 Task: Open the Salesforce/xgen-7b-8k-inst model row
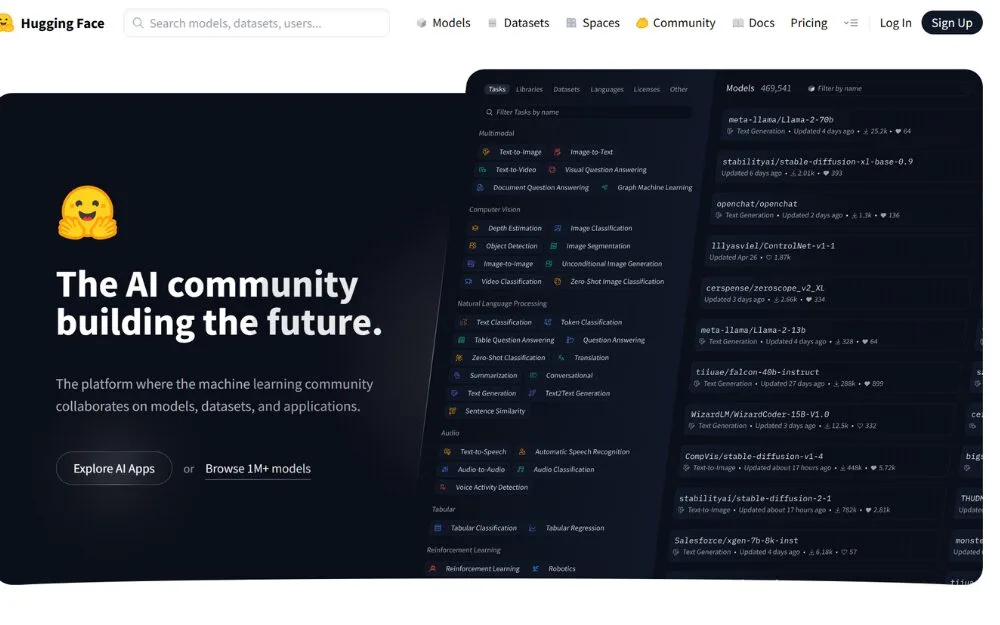805,545
